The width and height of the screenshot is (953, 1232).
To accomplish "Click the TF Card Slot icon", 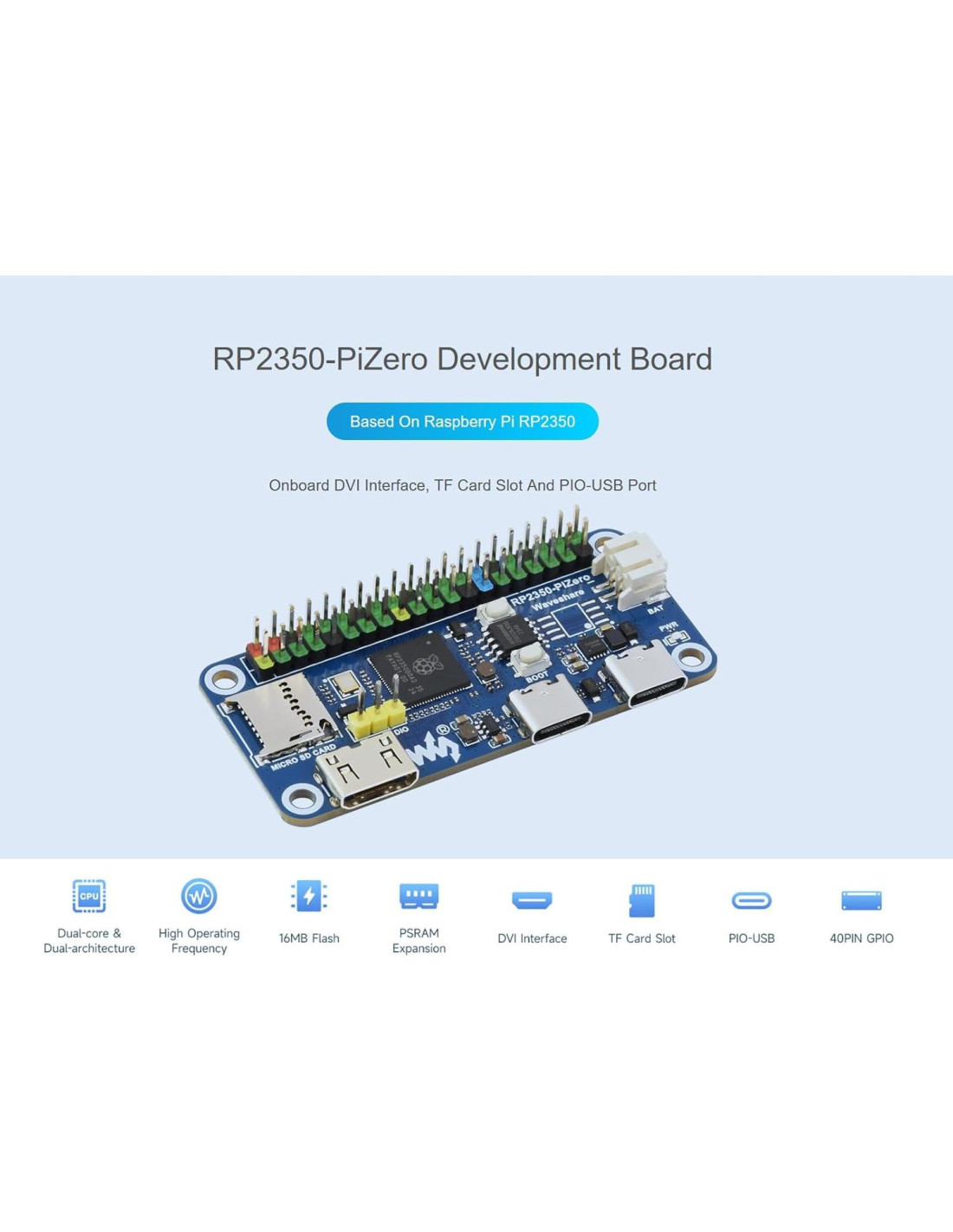I will tap(641, 900).
